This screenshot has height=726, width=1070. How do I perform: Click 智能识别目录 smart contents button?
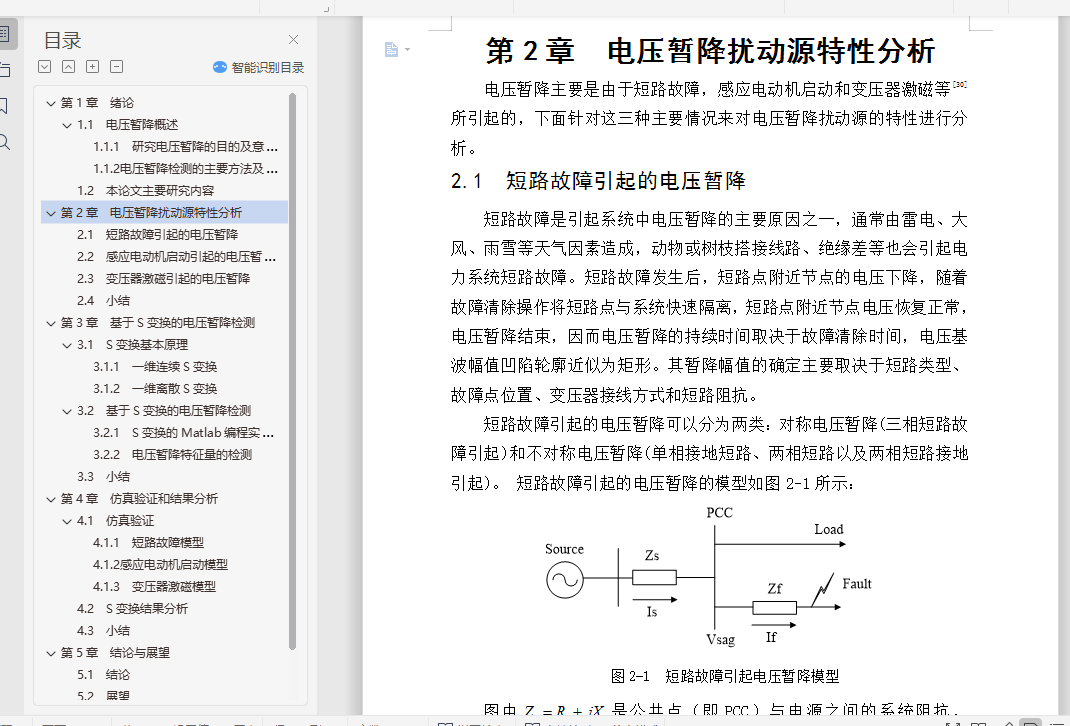(x=259, y=67)
